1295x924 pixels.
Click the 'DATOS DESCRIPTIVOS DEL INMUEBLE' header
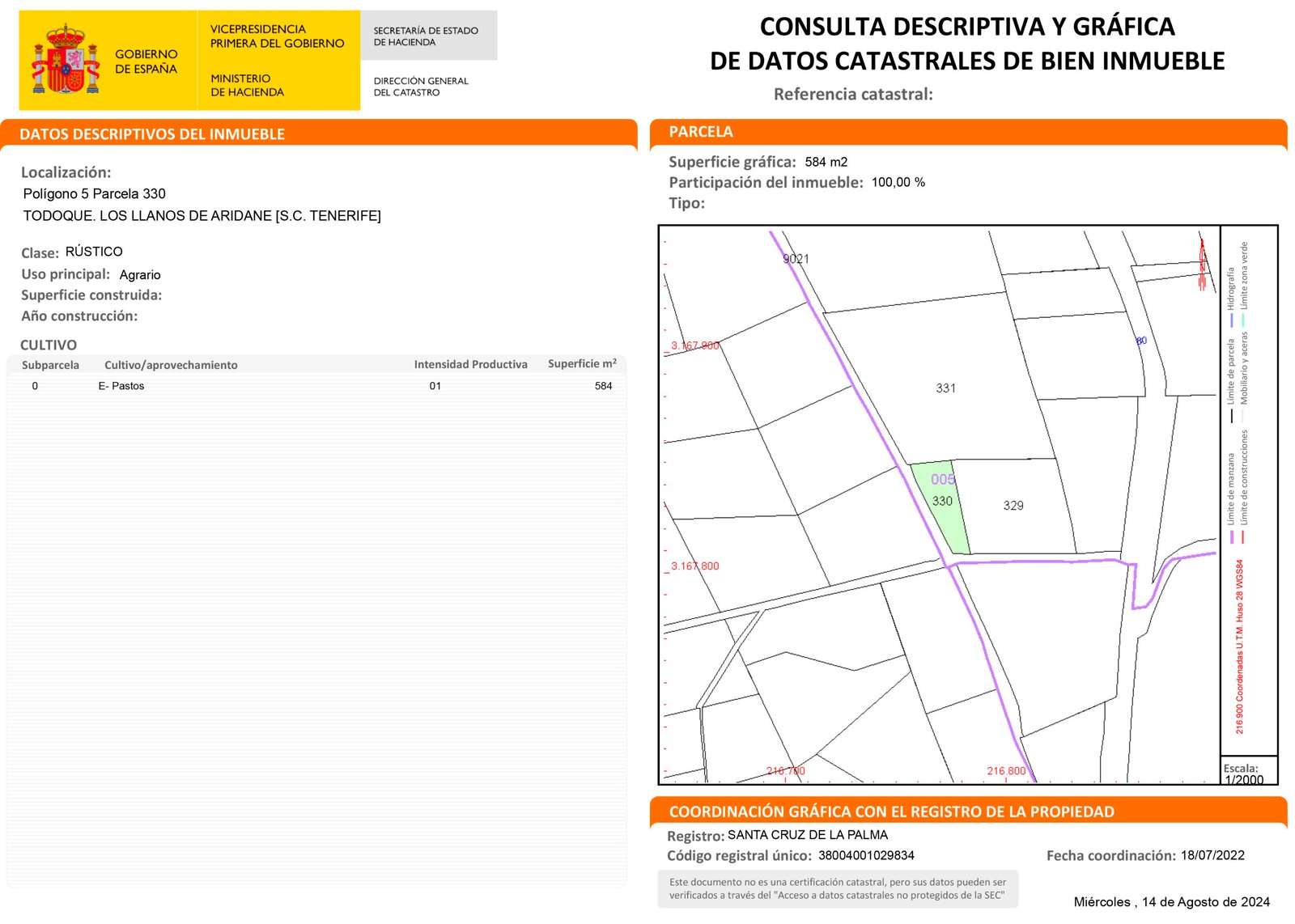152,134
